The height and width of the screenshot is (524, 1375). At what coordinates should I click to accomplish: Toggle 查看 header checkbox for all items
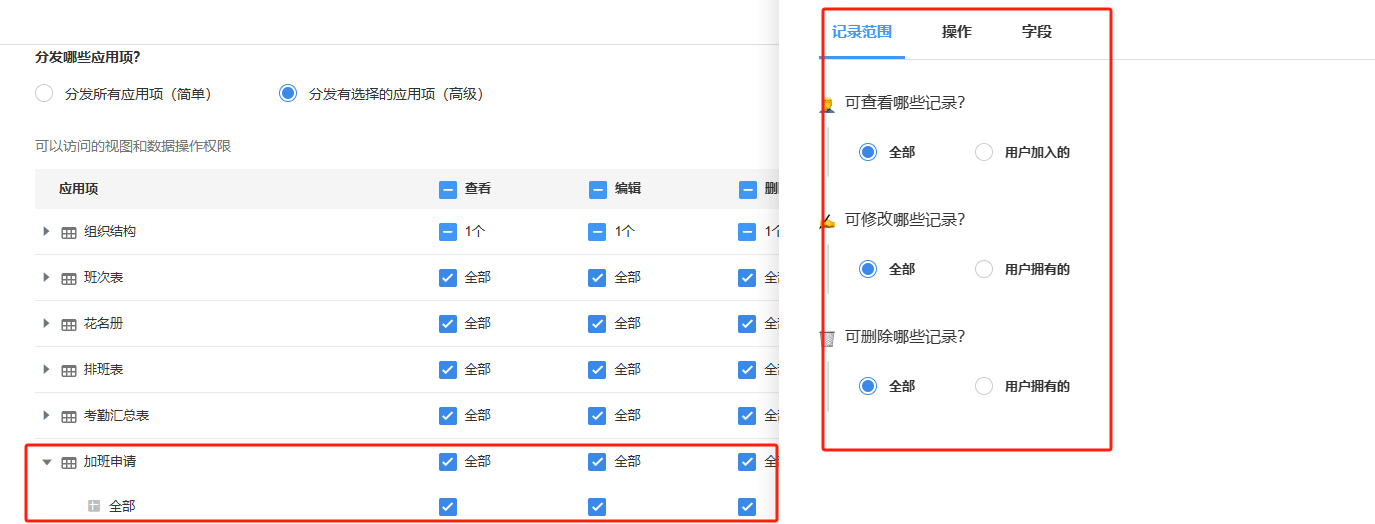[x=448, y=189]
